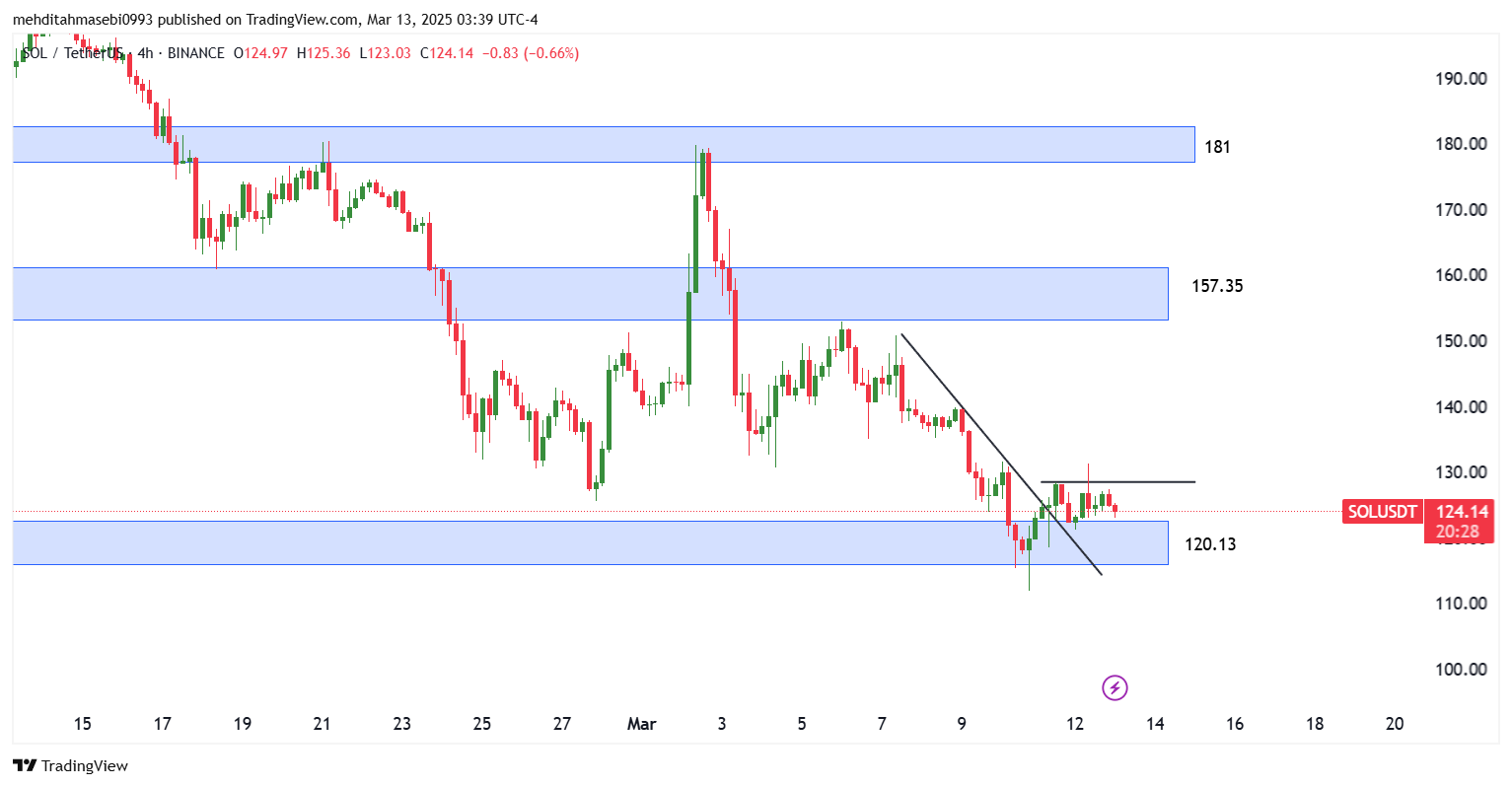Select the short horizontal line near 128

pos(1117,482)
